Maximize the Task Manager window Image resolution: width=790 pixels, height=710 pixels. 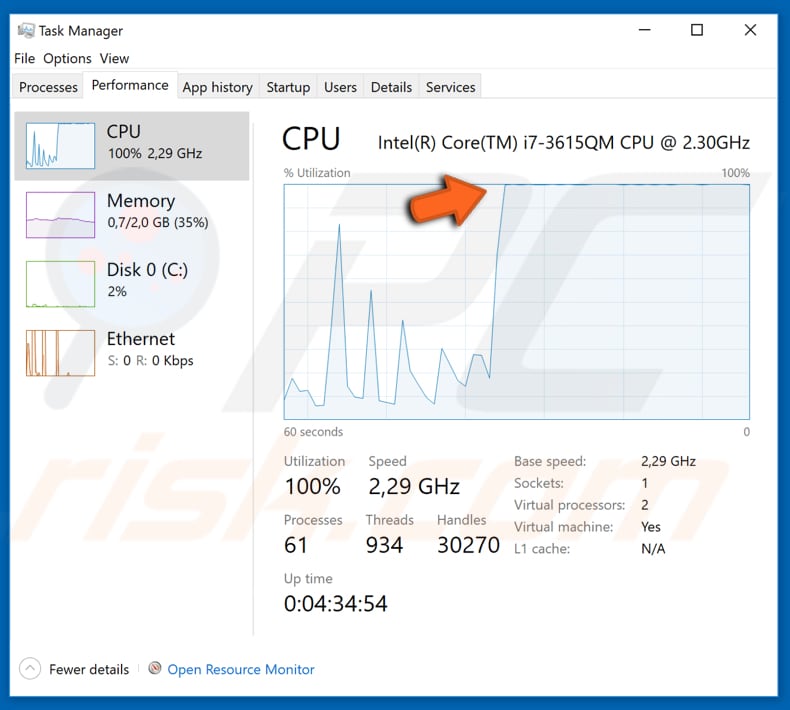(697, 30)
